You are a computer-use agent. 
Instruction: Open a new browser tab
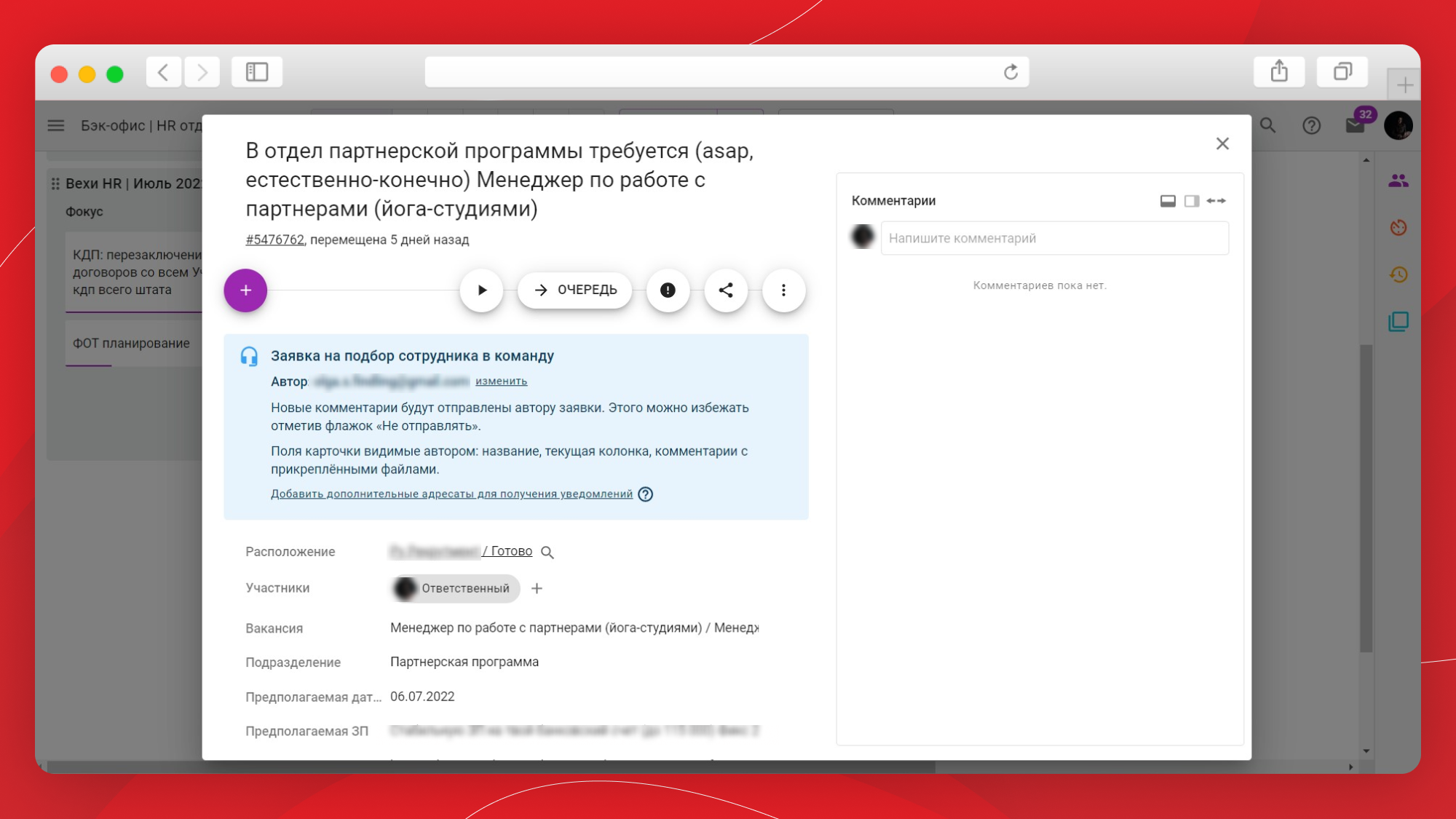click(x=1404, y=85)
